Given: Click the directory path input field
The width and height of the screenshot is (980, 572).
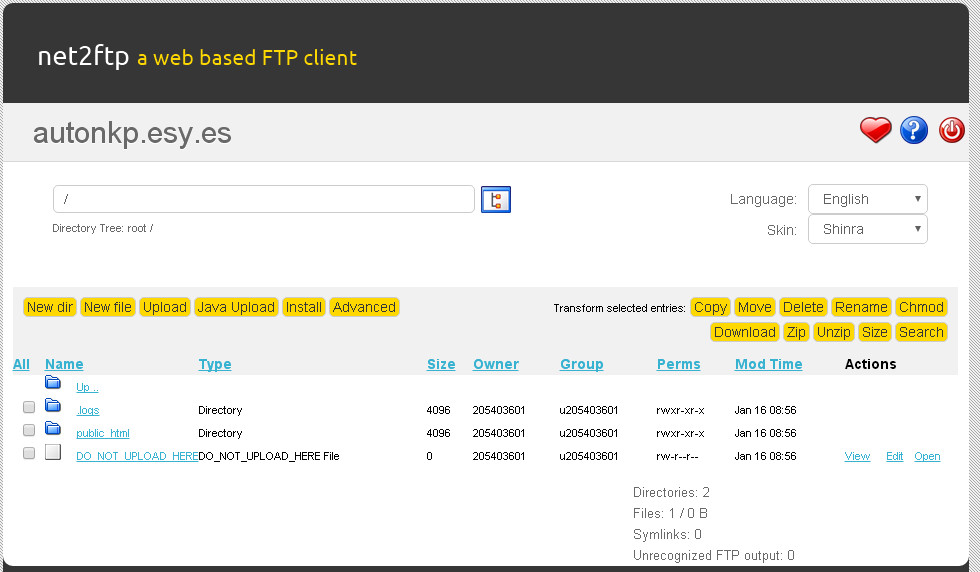Looking at the screenshot, I should point(263,199).
